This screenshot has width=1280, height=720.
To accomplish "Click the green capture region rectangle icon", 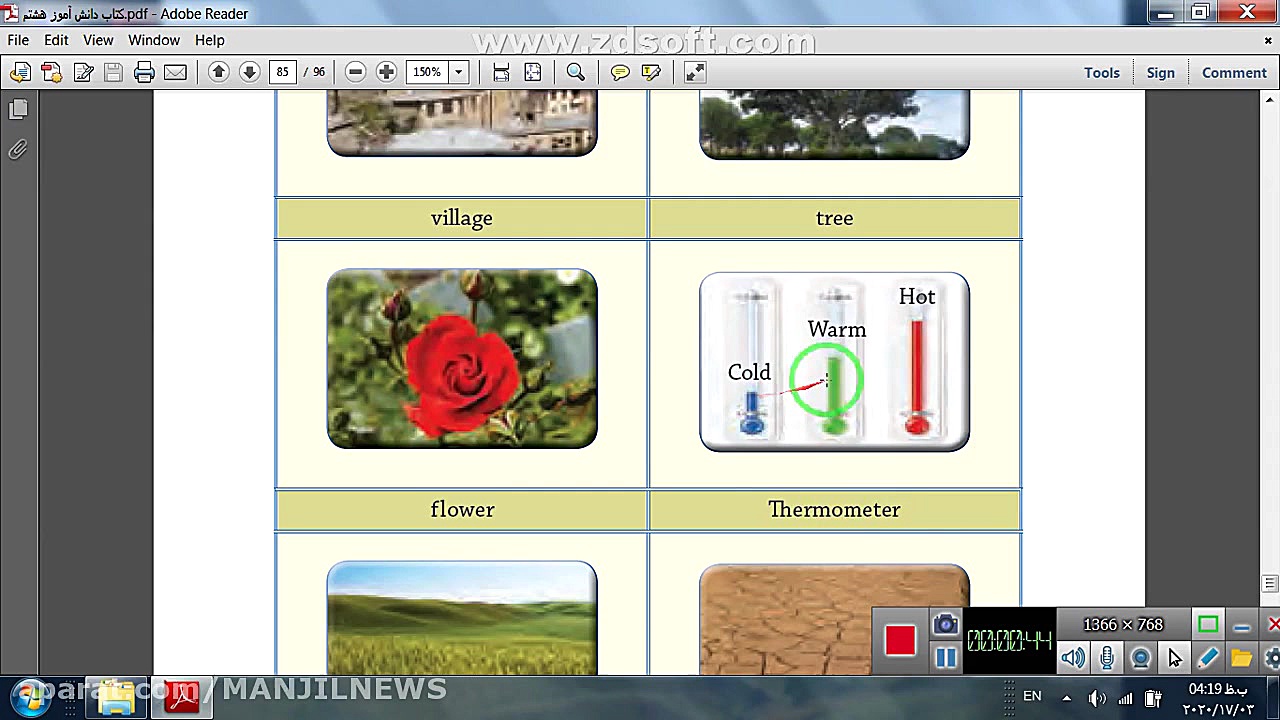I will [x=1208, y=625].
